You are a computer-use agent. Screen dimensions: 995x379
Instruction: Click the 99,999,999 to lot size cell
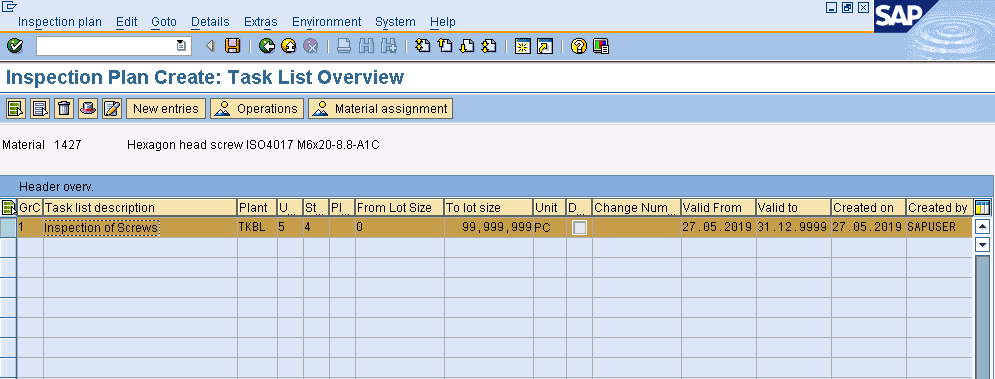pos(488,227)
